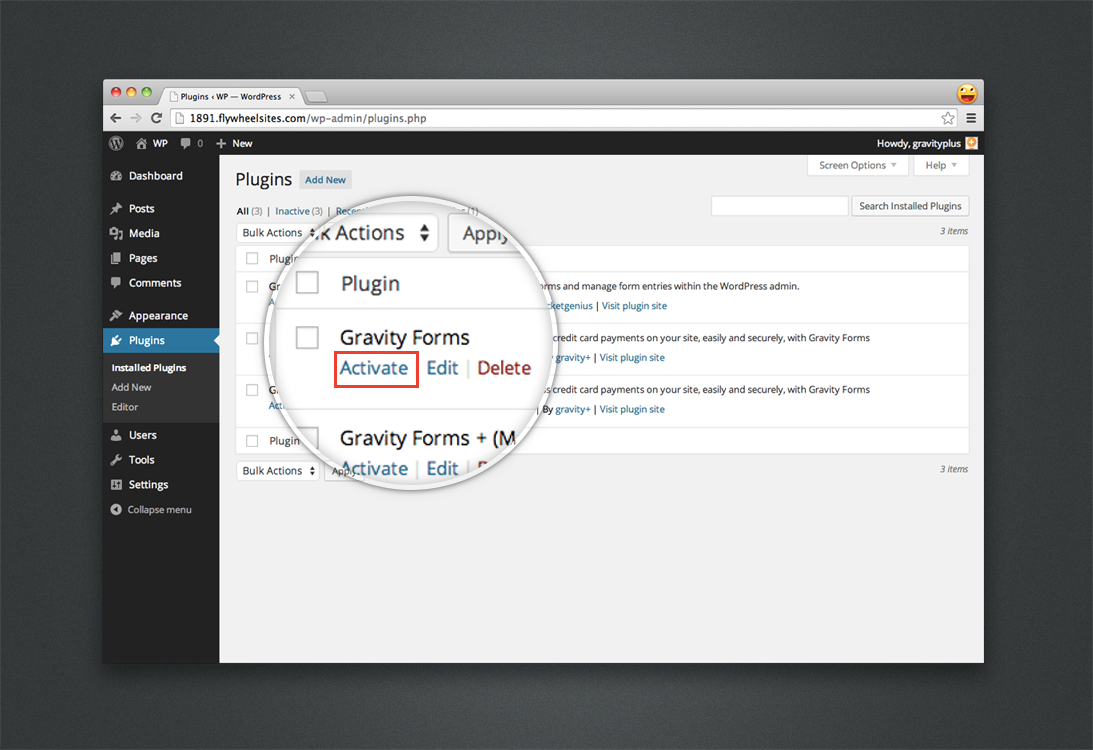This screenshot has width=1093, height=750.
Task: Open Appearance via the paintbrush icon
Action: [116, 316]
